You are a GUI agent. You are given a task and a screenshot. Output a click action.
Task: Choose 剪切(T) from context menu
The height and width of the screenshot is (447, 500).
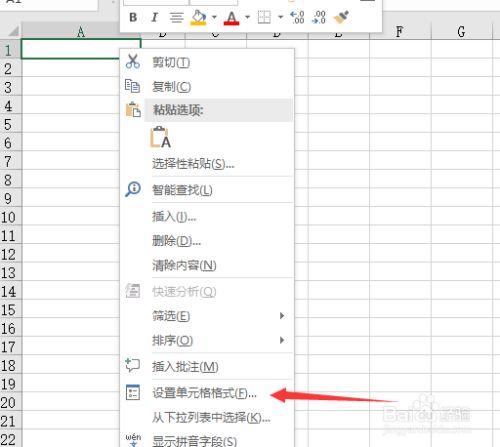(x=207, y=62)
